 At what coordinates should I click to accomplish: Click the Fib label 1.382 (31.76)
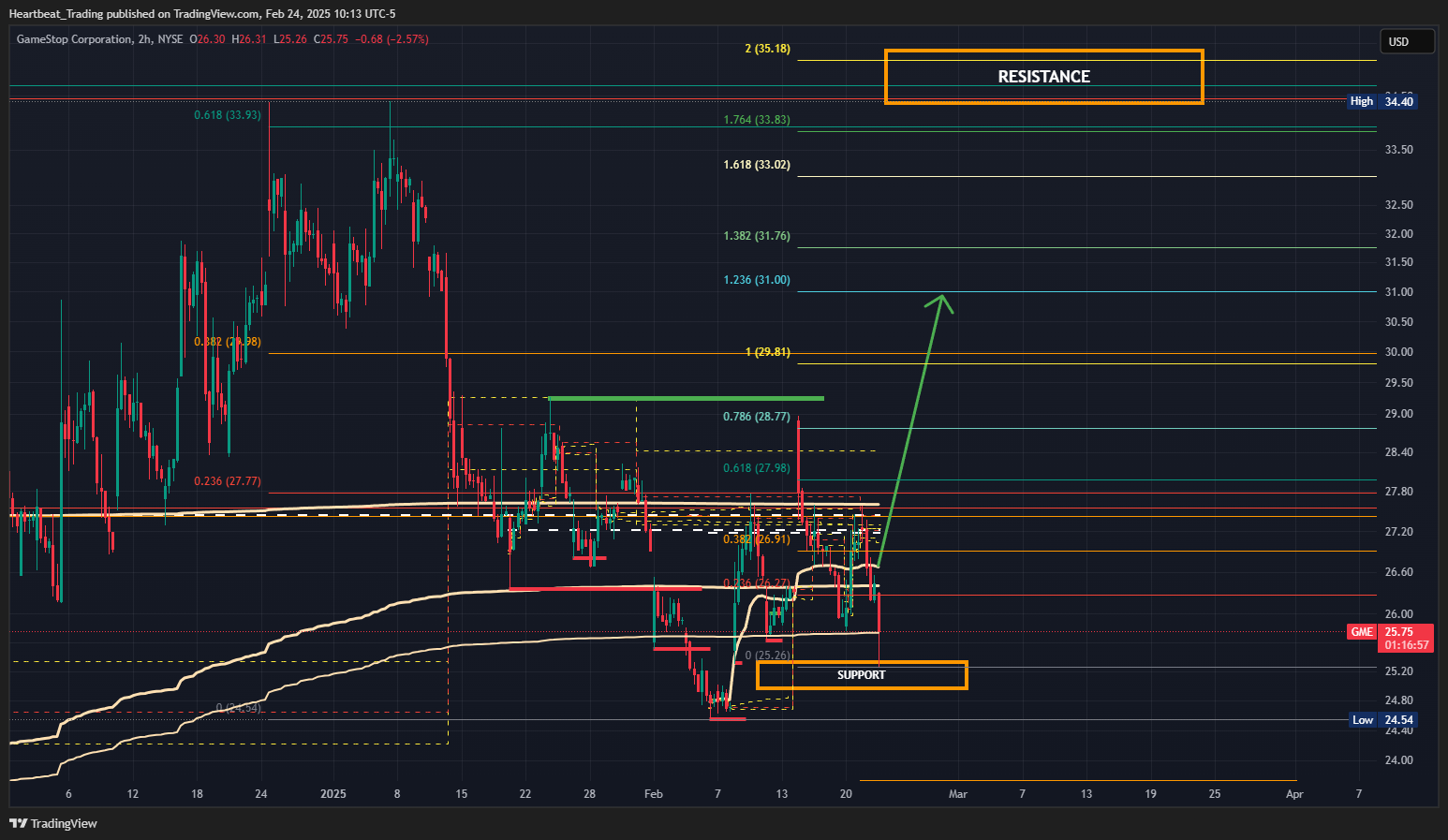[757, 236]
